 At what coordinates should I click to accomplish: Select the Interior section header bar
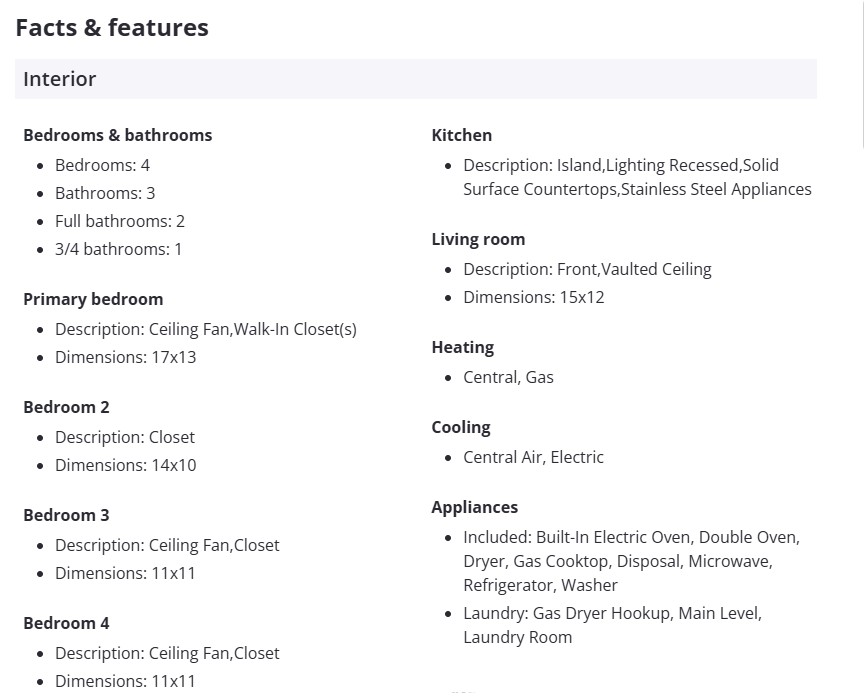click(415, 79)
